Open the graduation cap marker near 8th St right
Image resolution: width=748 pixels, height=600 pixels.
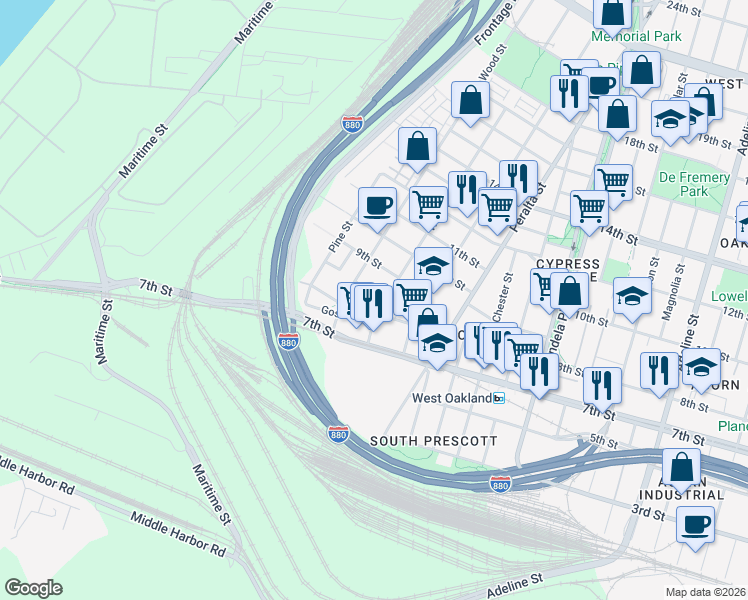pyautogui.click(x=701, y=370)
